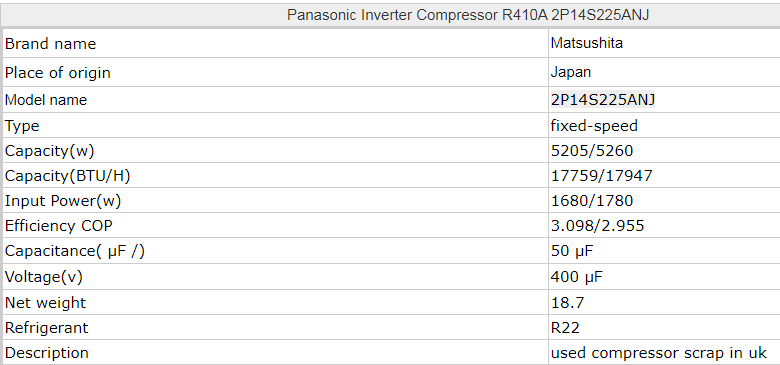The image size is (780, 365).
Task: Select the Model name label cell
Action: coord(276,100)
